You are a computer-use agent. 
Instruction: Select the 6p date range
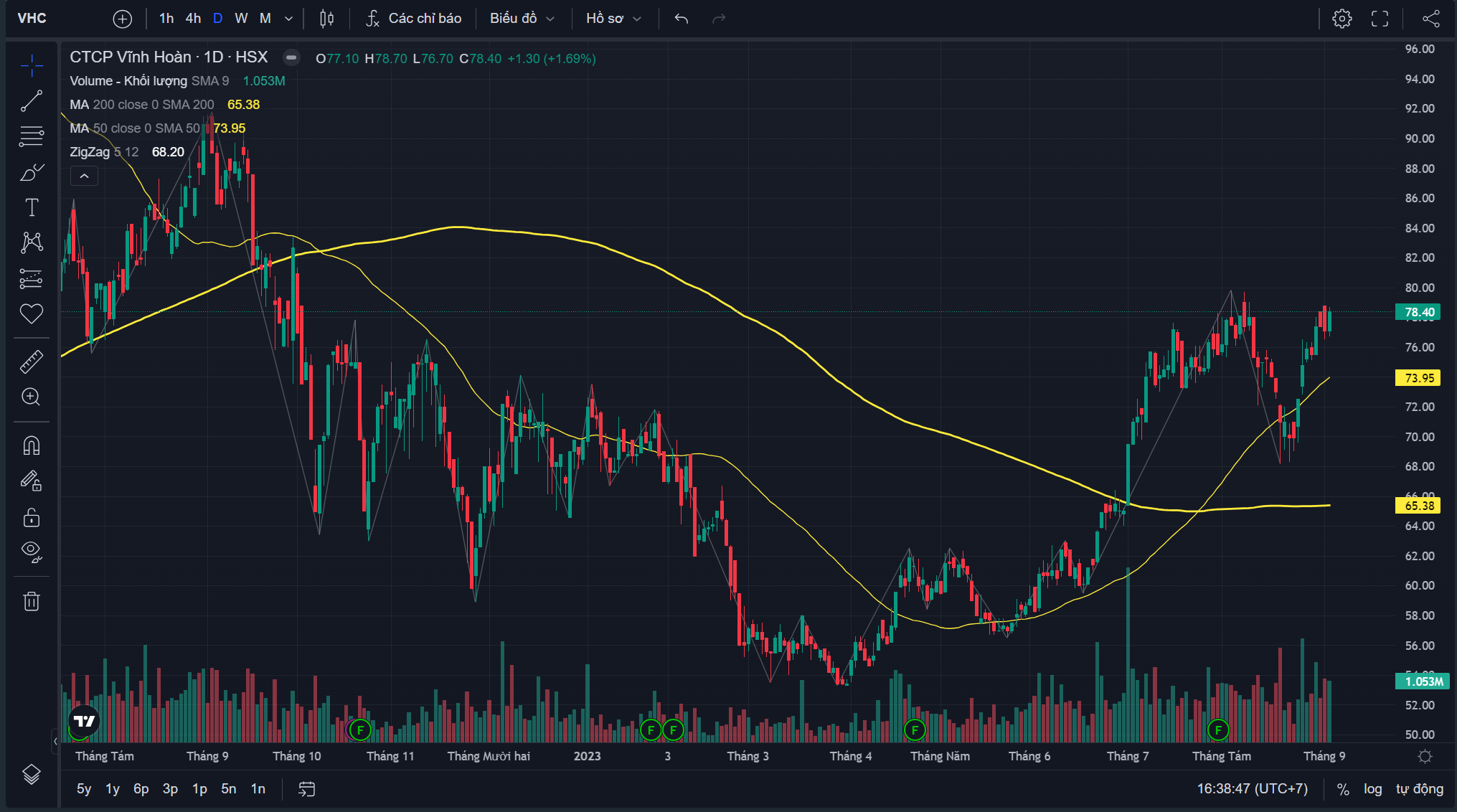141,789
